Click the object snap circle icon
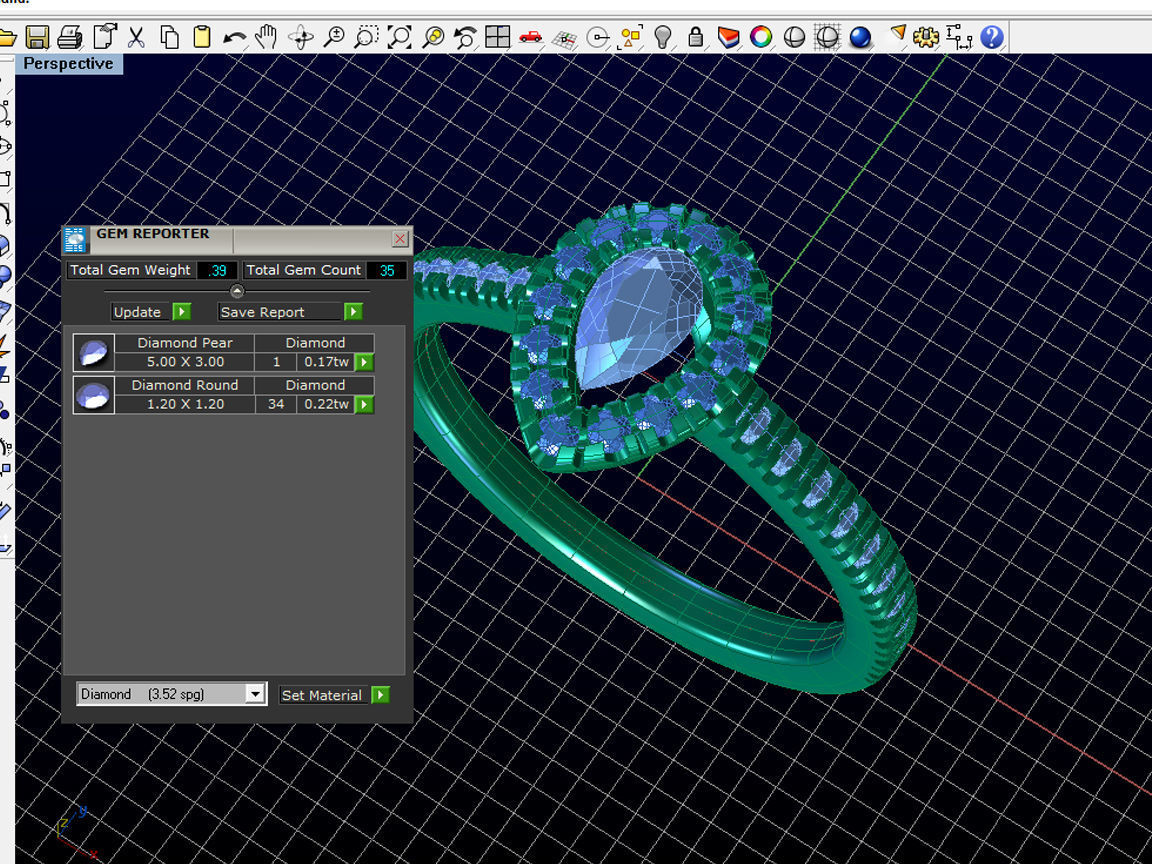Image resolution: width=1152 pixels, height=864 pixels. 598,37
